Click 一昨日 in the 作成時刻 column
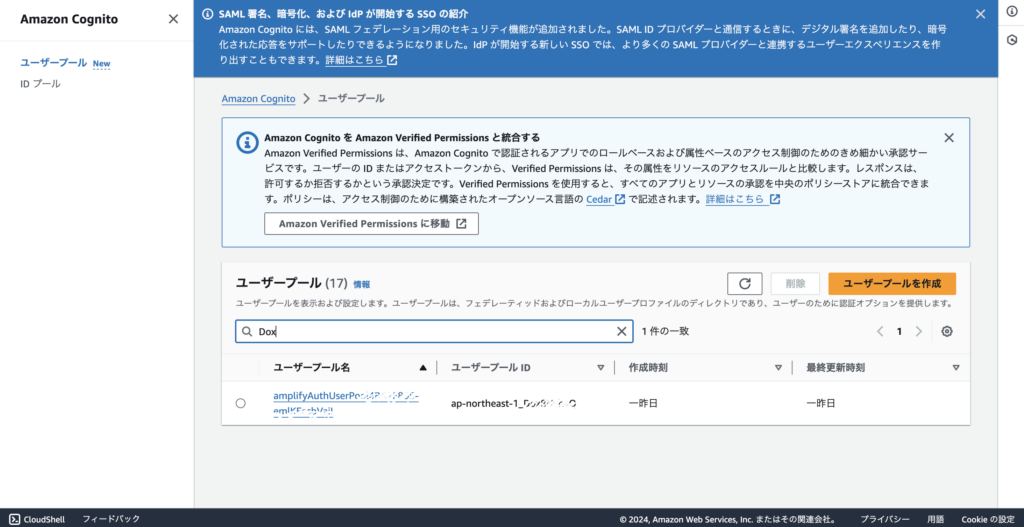Viewport: 1024px width, 527px height. click(x=643, y=404)
